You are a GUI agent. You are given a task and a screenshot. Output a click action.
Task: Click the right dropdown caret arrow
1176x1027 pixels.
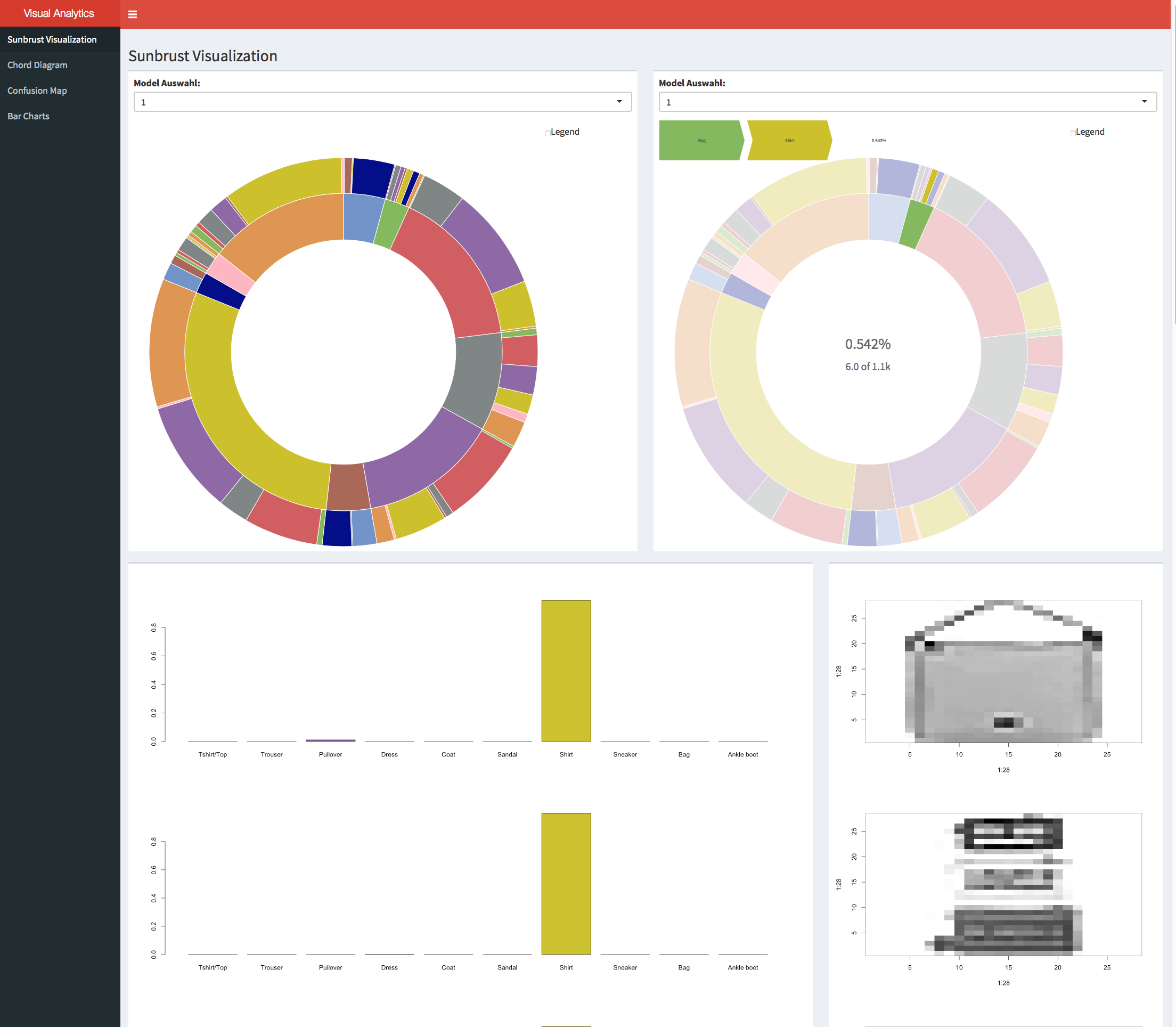[x=1144, y=101]
